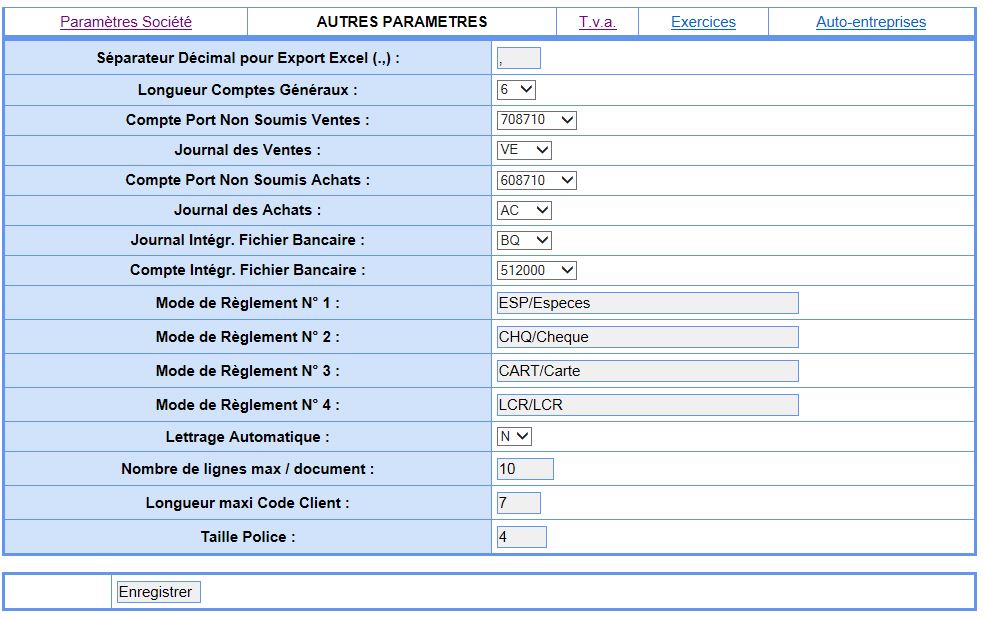Click the Enregistrer button
Viewport: 985px width, 619px height.
point(158,592)
